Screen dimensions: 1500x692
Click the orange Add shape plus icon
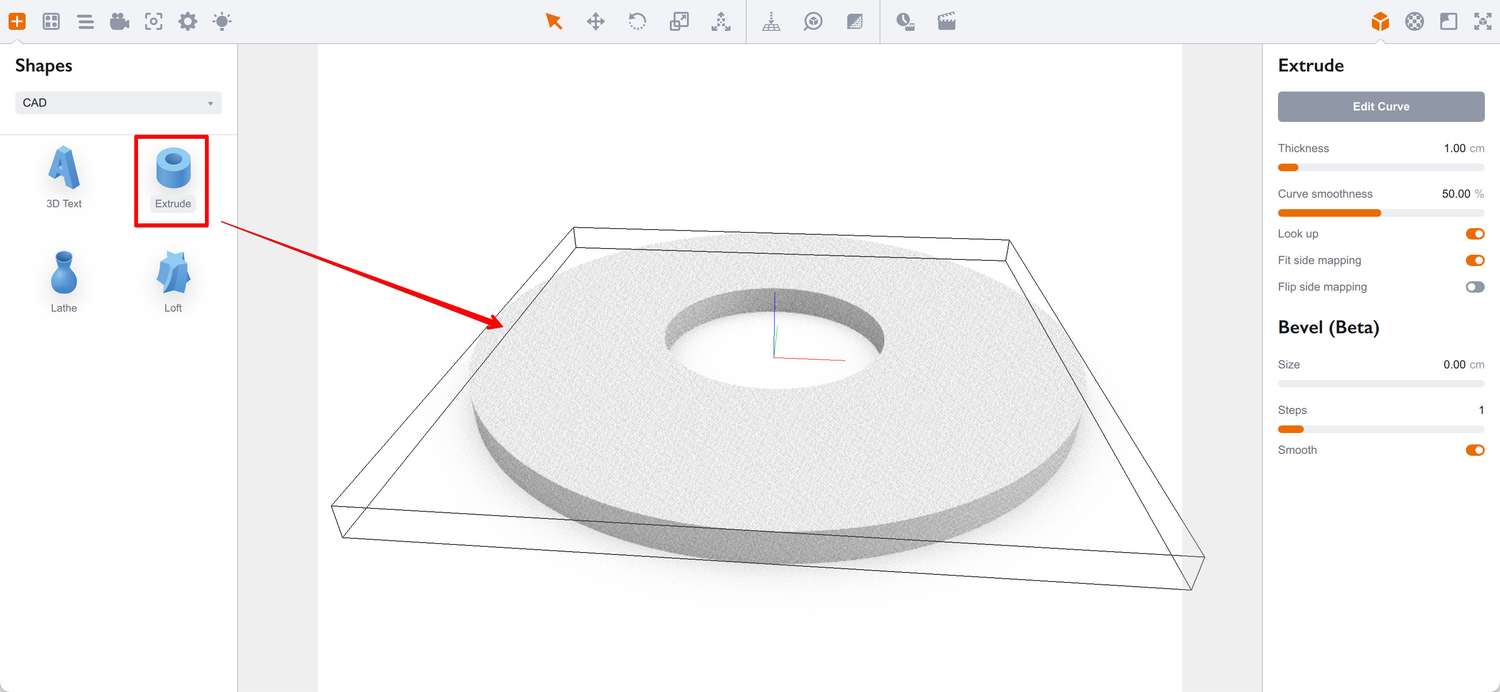(x=17, y=21)
